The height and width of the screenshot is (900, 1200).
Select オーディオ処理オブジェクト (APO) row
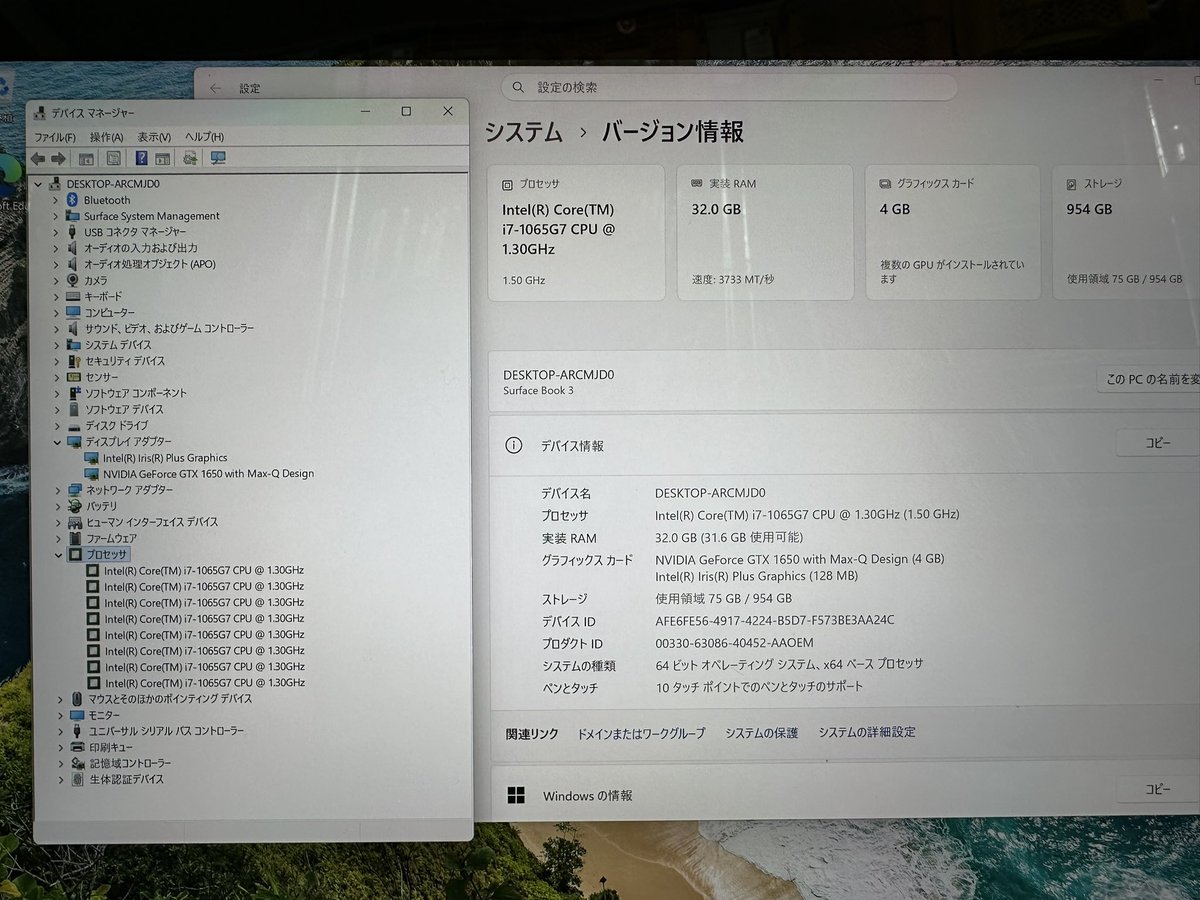pos(150,264)
